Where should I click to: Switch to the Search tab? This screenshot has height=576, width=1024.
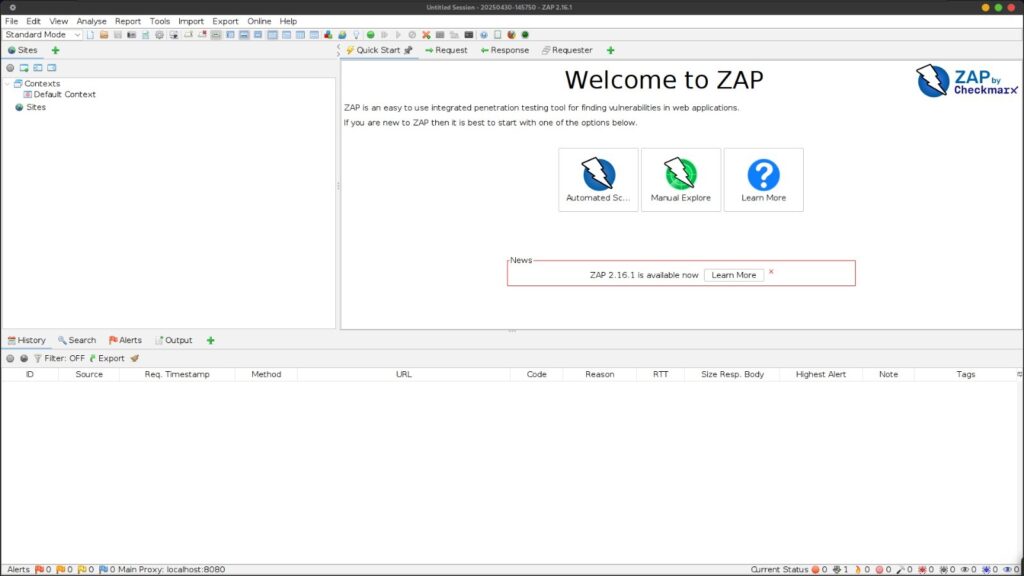[x=77, y=340]
